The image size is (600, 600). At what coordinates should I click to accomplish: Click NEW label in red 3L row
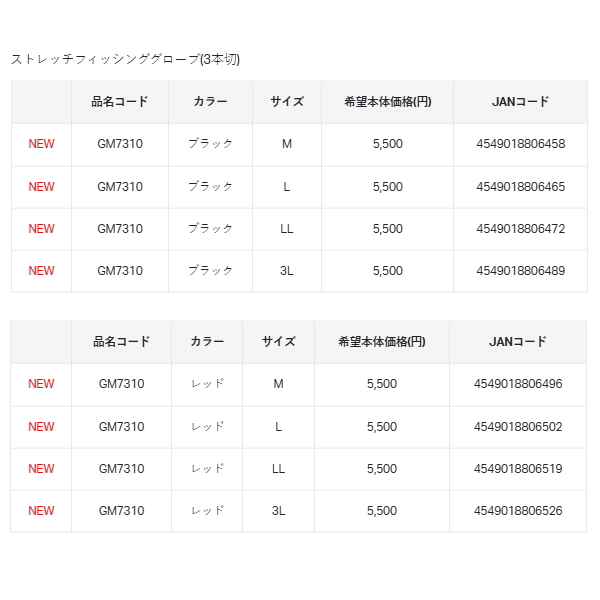(x=41, y=511)
